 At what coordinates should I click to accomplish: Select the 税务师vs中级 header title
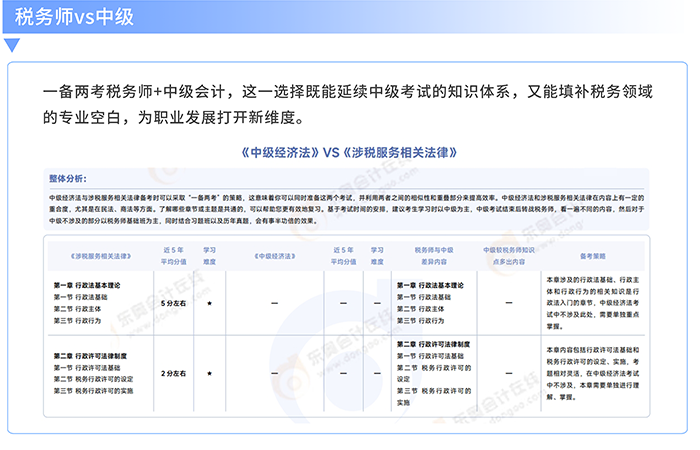[x=75, y=18]
